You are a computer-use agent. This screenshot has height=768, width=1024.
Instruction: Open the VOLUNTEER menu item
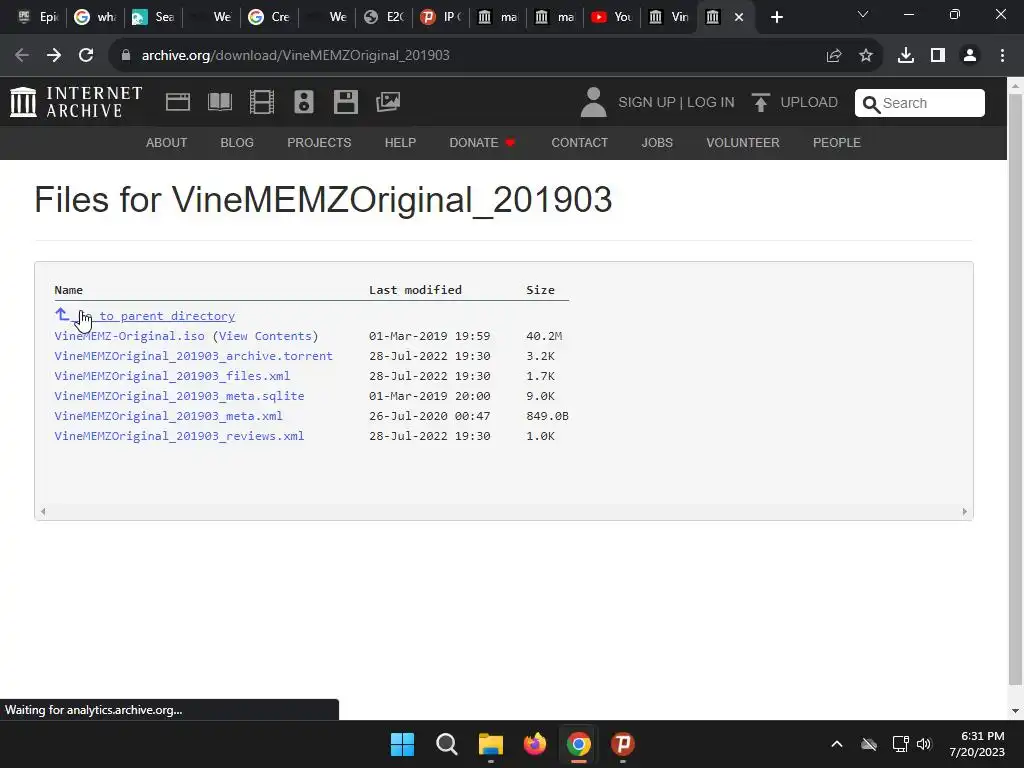coord(743,143)
